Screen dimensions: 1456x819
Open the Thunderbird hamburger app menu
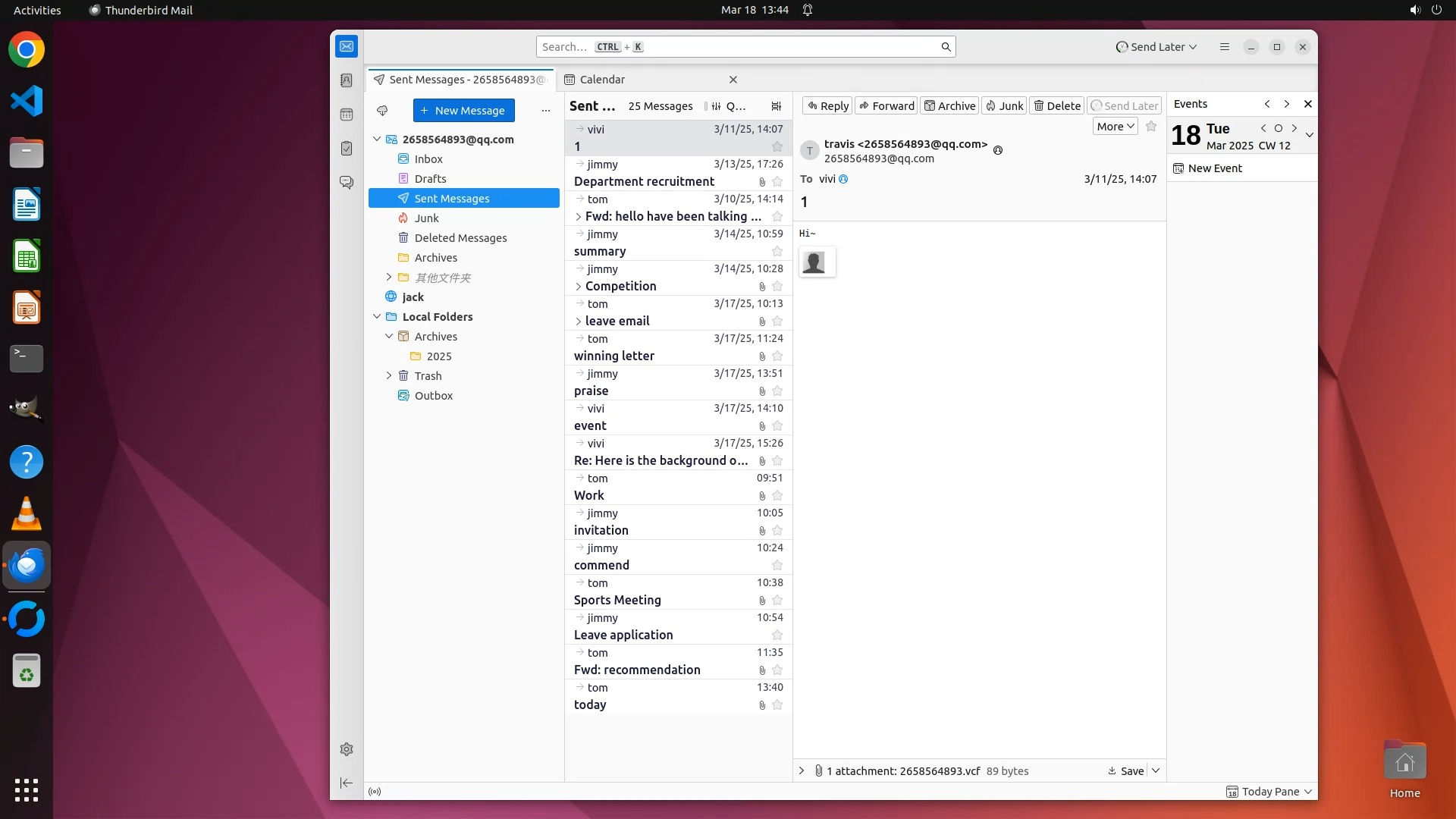[x=1224, y=47]
